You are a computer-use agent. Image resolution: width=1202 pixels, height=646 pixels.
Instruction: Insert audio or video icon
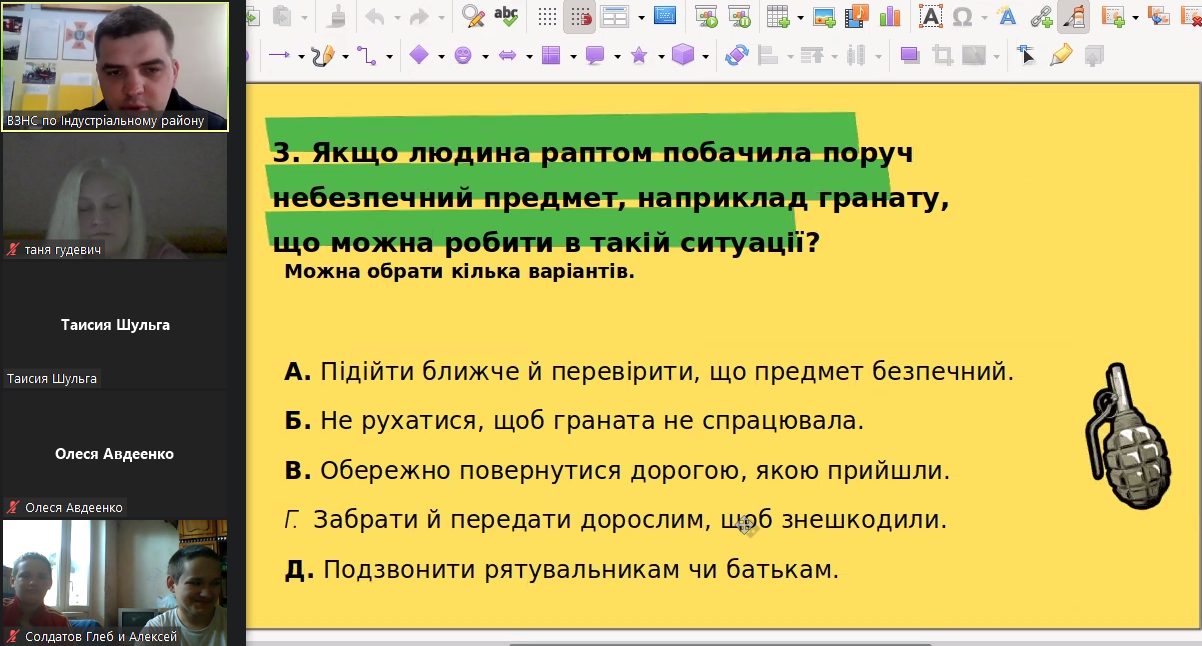click(x=856, y=16)
